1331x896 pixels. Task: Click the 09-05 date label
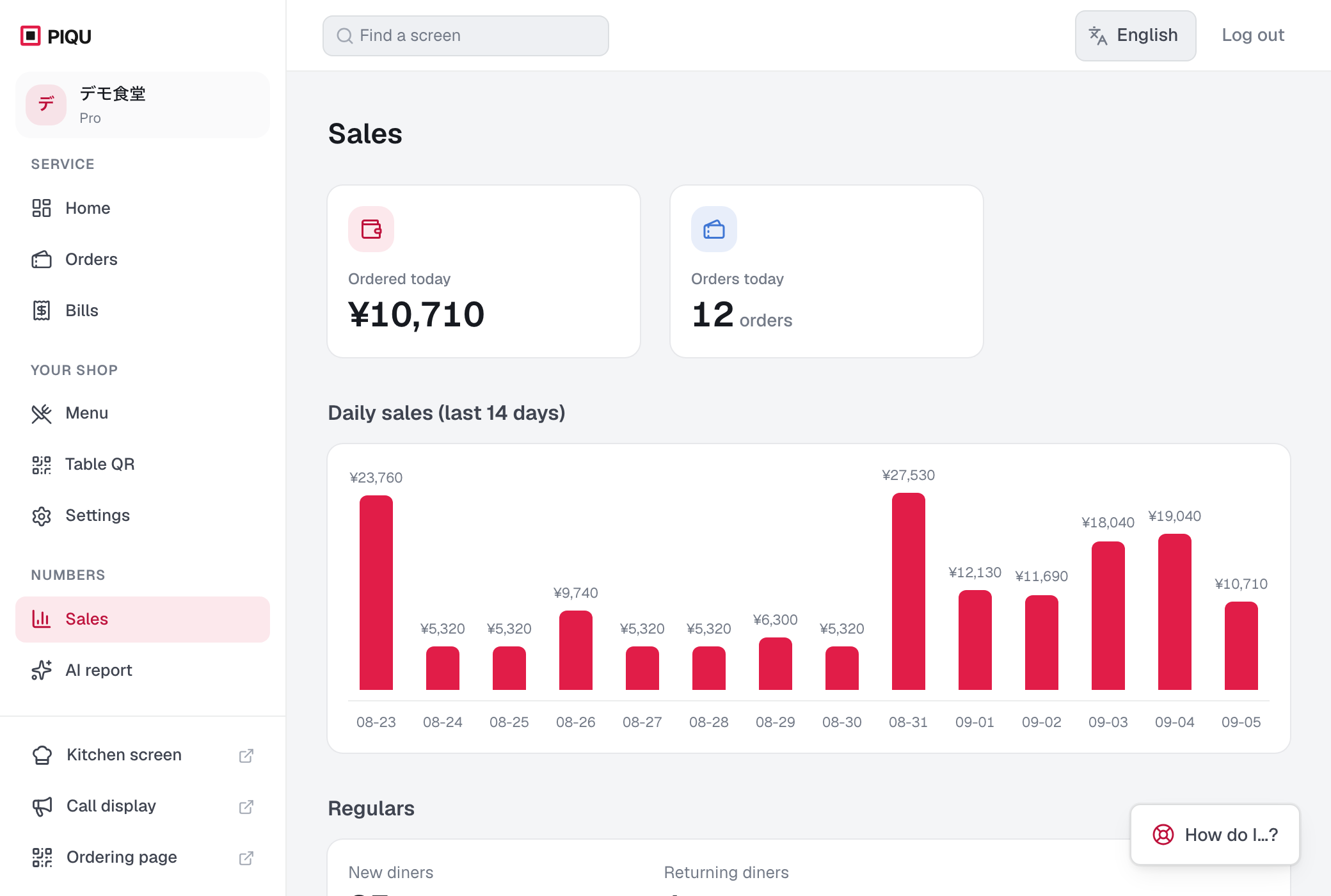point(1241,722)
